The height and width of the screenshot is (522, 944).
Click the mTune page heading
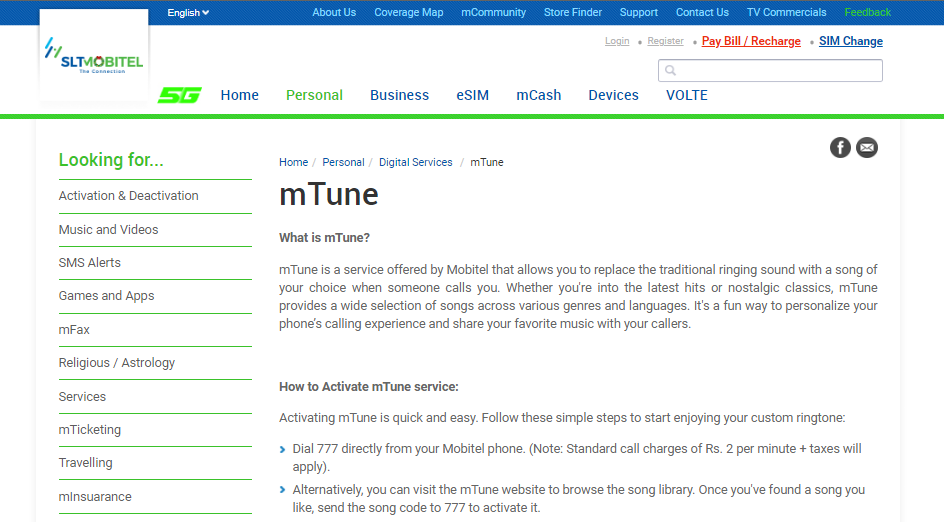click(x=329, y=194)
